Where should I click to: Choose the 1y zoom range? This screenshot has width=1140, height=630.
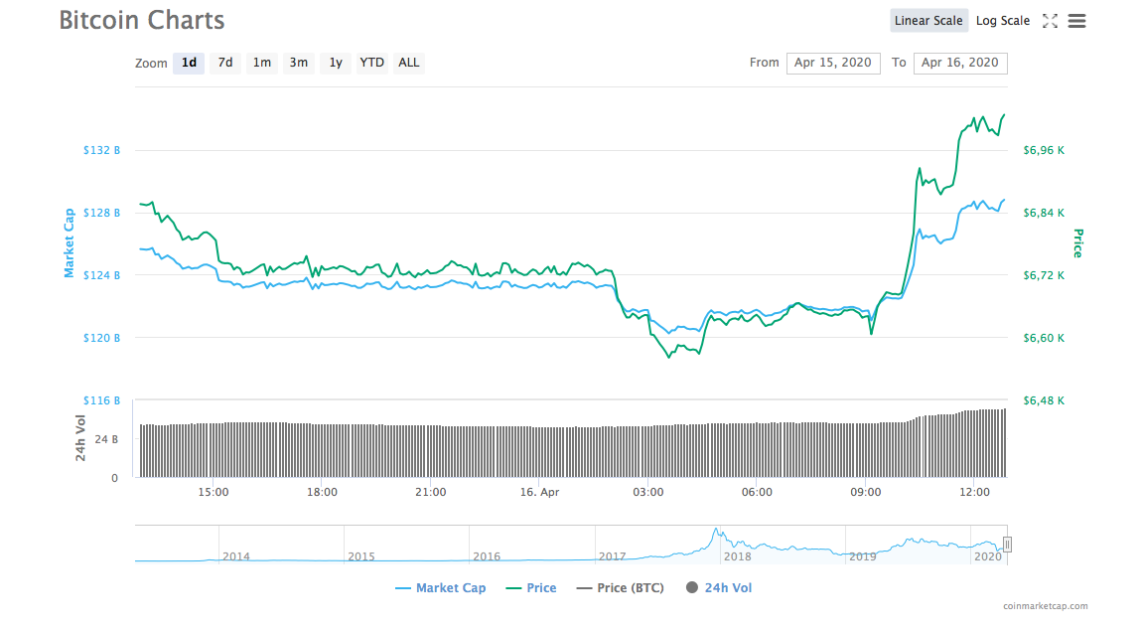click(x=335, y=63)
